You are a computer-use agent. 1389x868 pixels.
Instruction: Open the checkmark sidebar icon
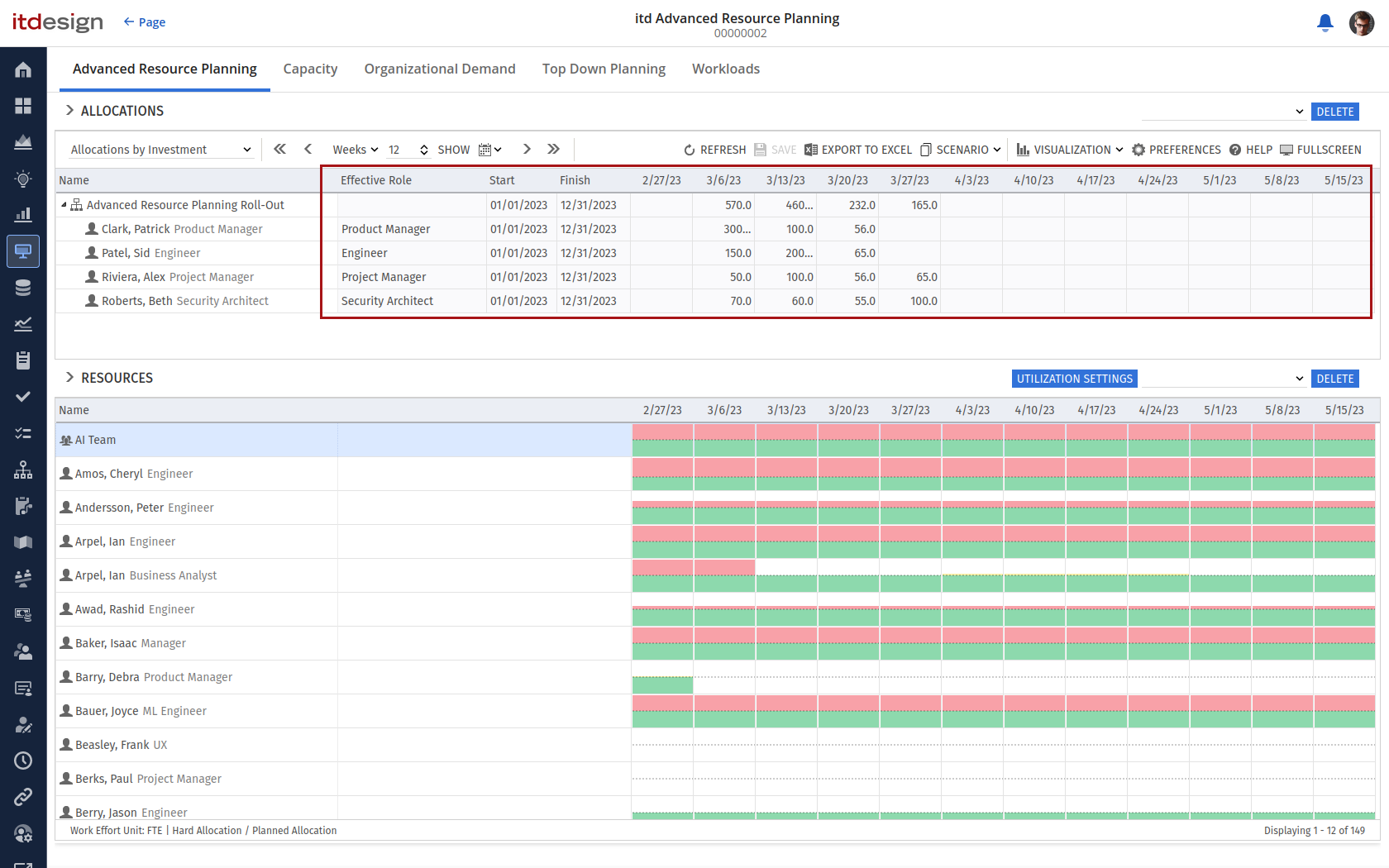(x=23, y=397)
